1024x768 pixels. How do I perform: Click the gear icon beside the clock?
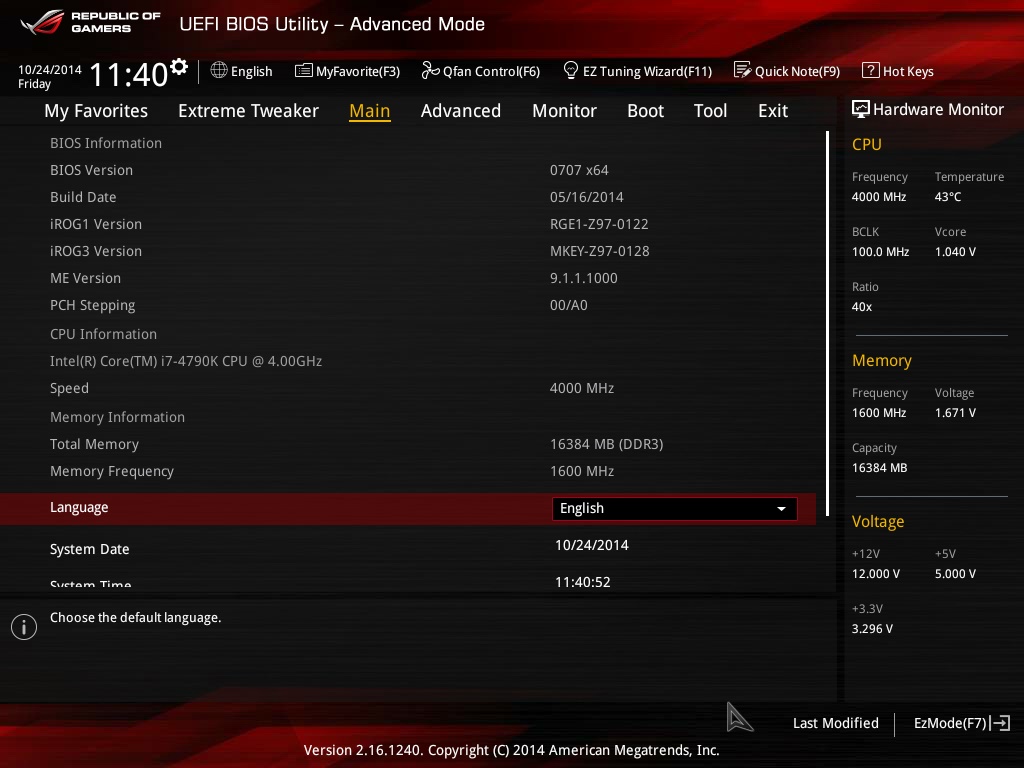click(178, 66)
